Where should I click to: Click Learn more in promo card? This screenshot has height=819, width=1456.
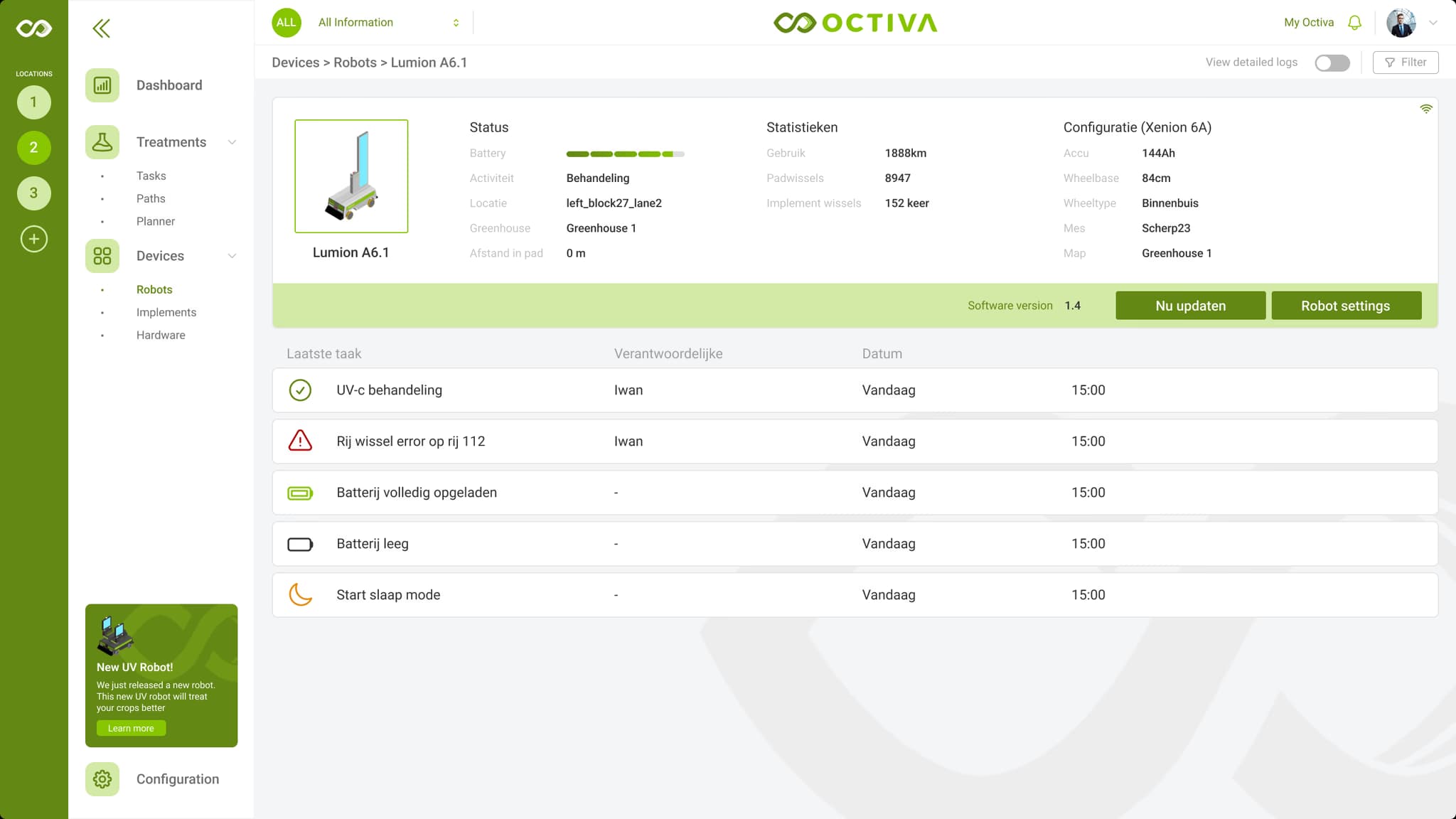[131, 728]
